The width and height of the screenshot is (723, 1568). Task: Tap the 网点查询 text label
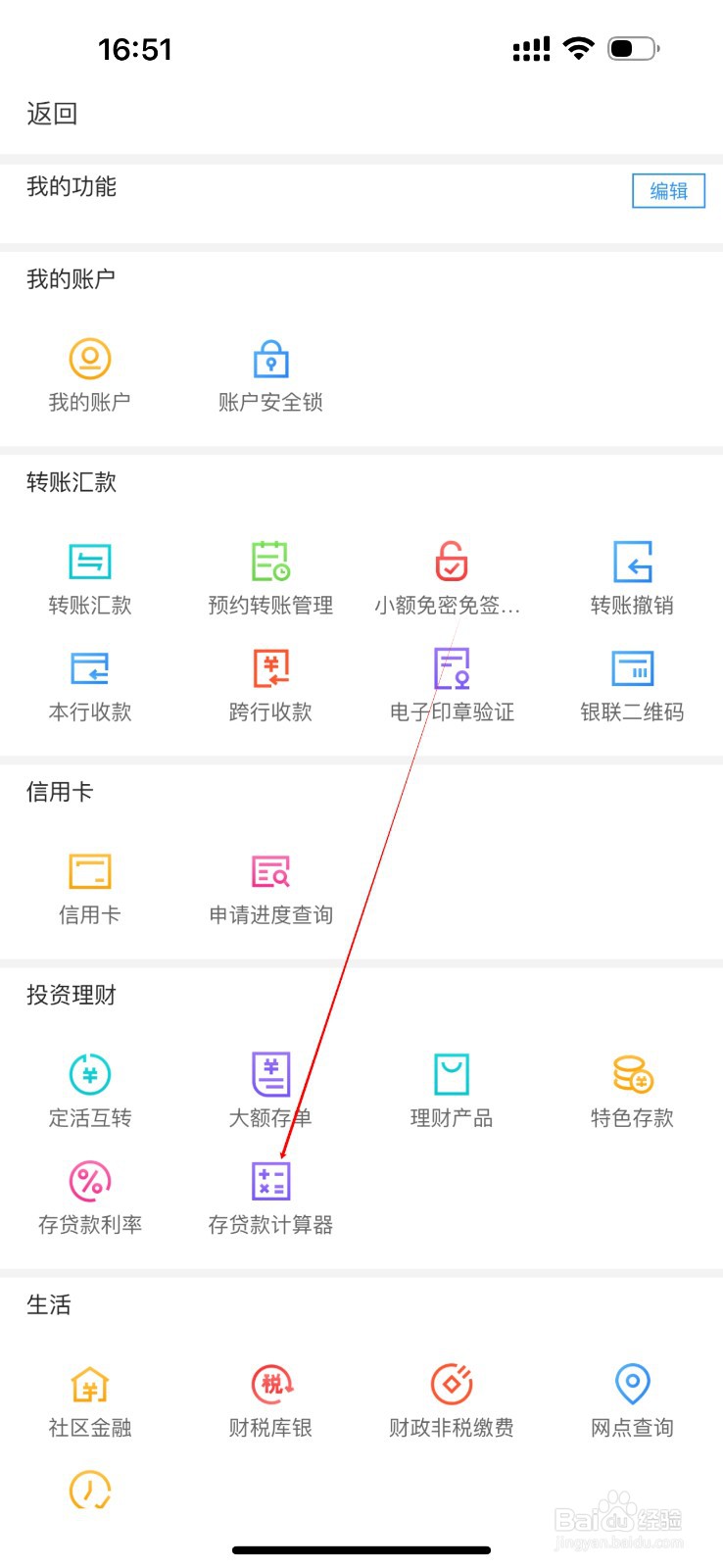tap(632, 1427)
